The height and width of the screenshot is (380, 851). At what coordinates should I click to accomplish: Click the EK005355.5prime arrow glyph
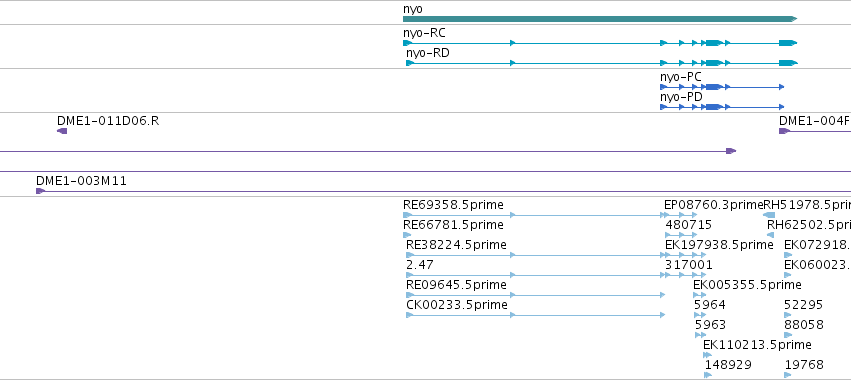(x=700, y=295)
